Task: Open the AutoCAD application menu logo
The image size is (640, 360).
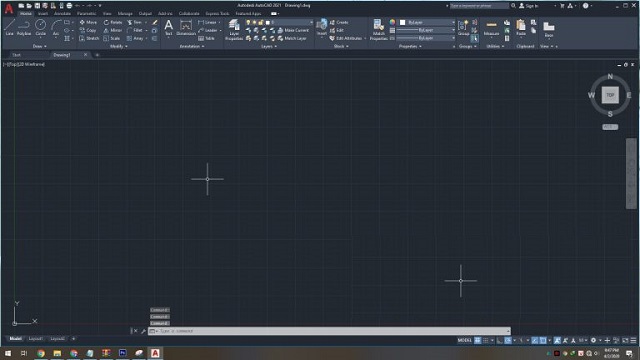Action: click(x=9, y=8)
